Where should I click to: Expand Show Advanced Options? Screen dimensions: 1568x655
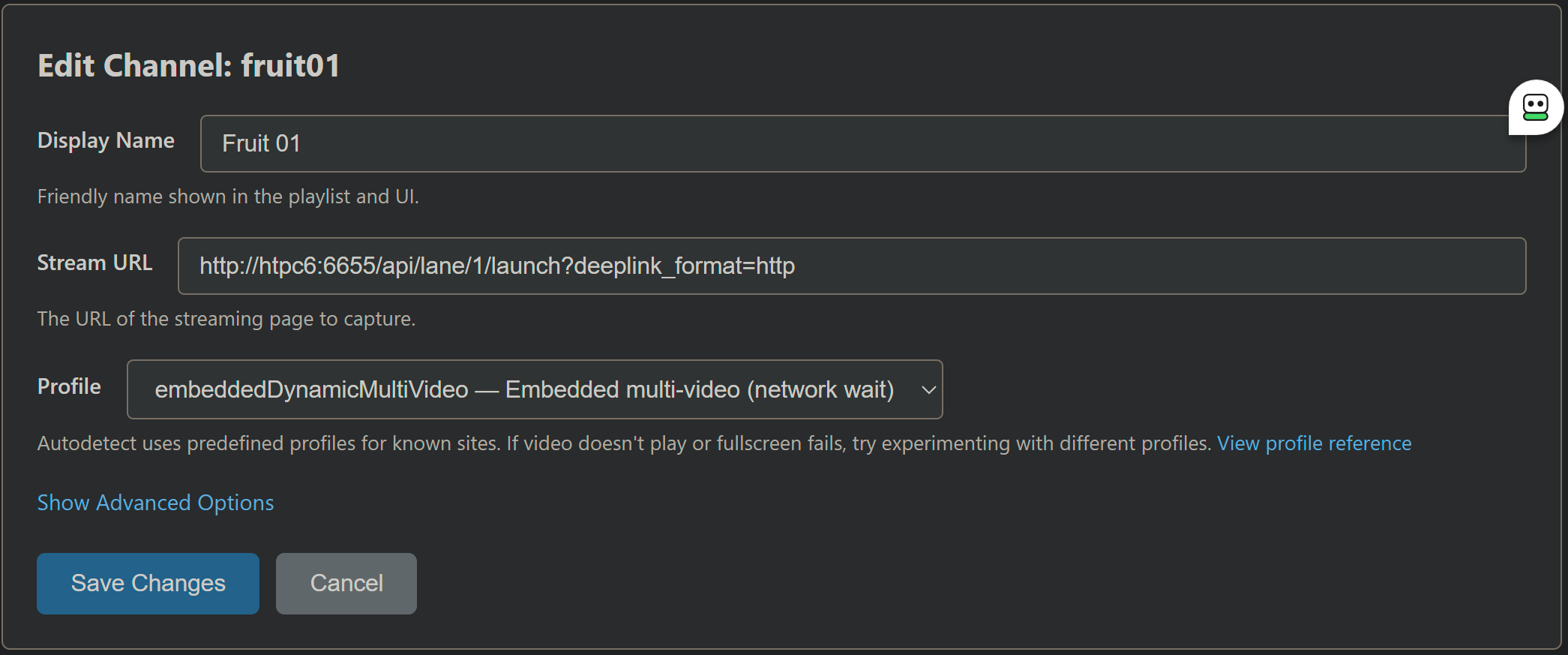(155, 503)
